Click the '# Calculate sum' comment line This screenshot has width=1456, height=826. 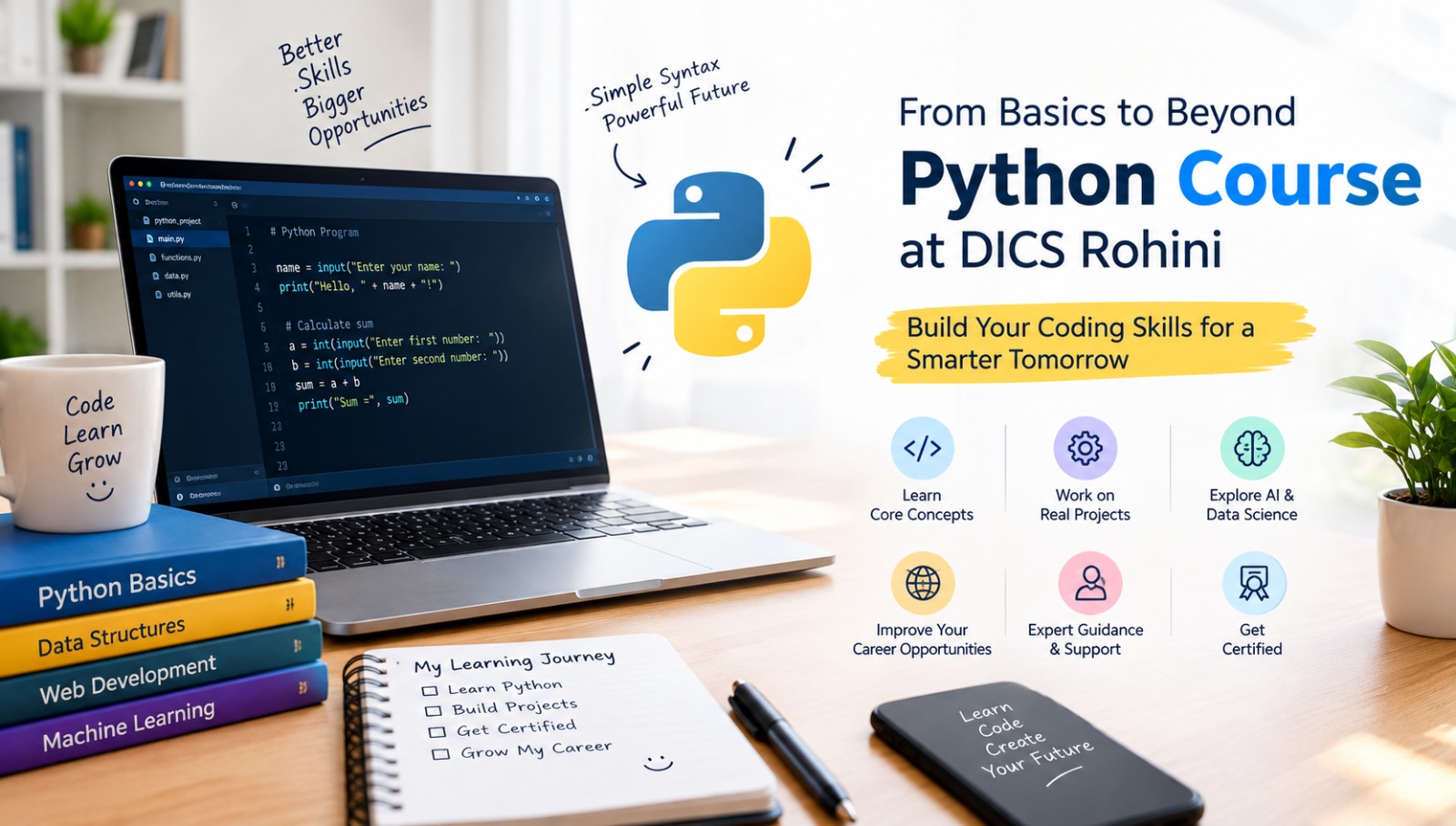[329, 325]
